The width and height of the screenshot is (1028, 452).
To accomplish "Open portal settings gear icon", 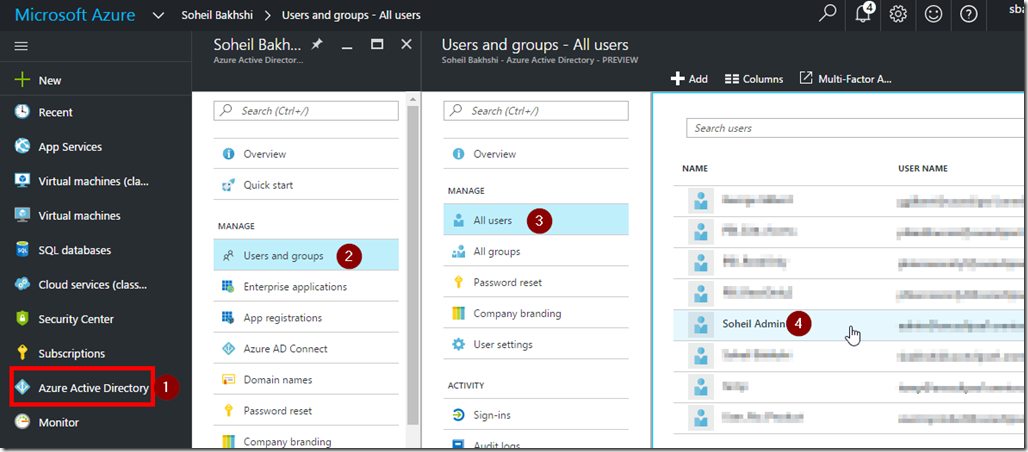I will (898, 14).
